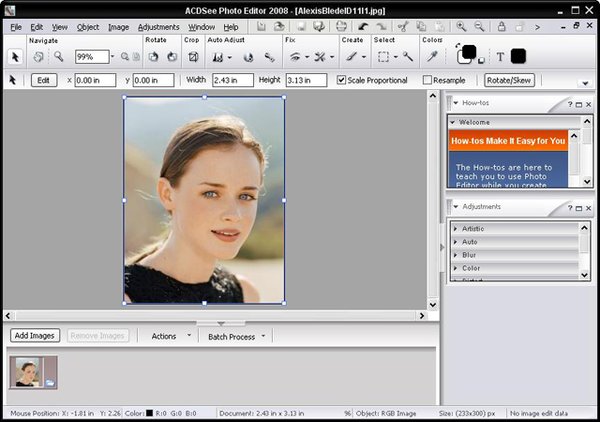The width and height of the screenshot is (600, 422).
Task: Select the Crop tool
Action: [194, 57]
